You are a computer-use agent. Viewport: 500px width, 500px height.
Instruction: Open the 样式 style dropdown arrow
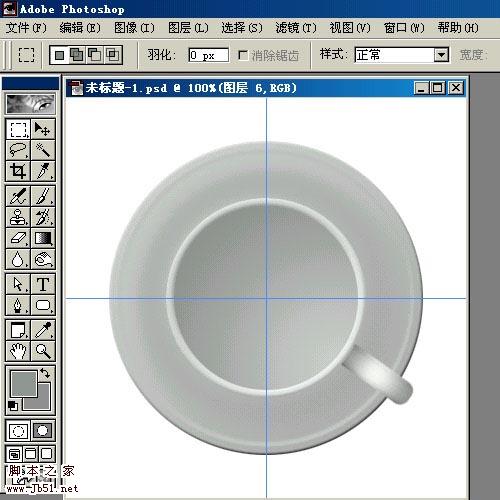click(x=441, y=55)
